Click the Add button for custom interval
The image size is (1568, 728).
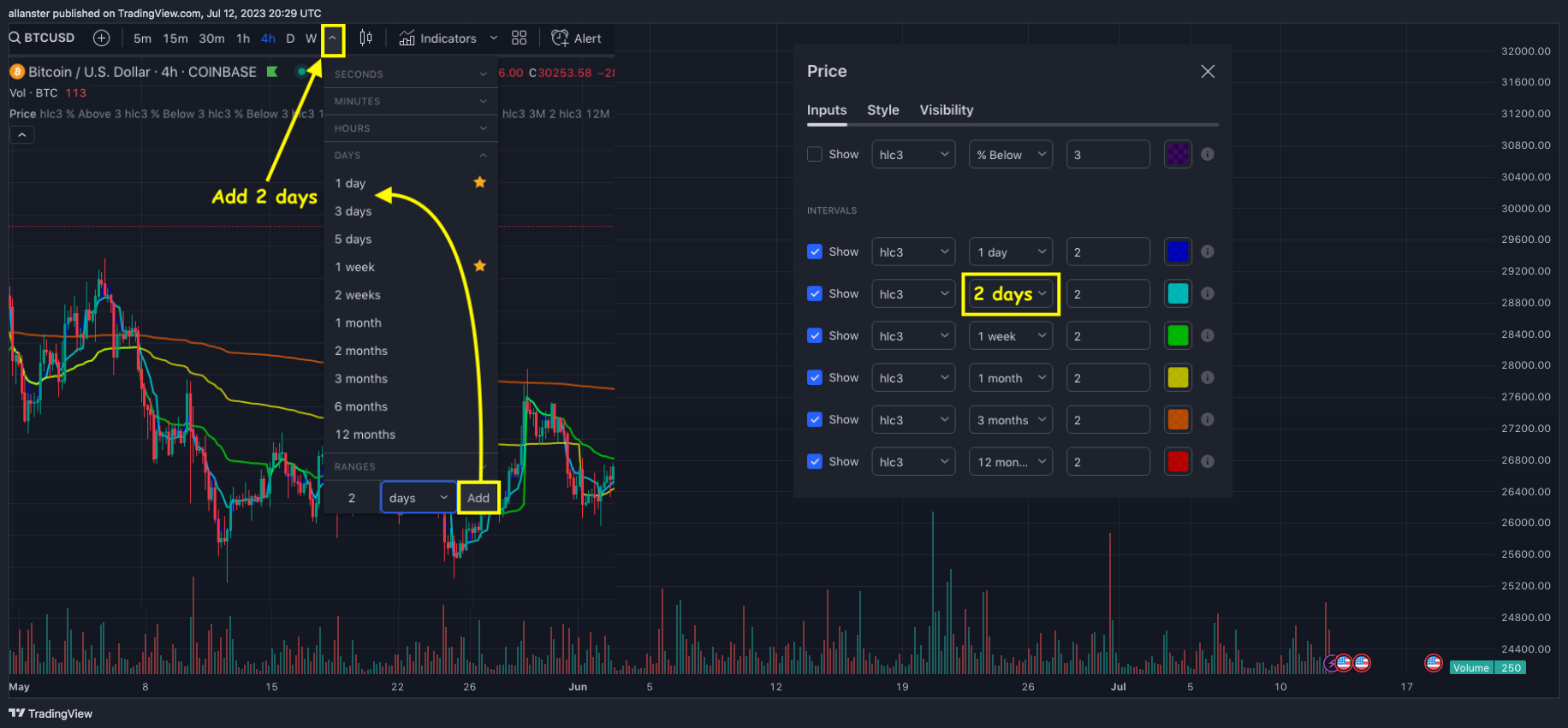point(478,498)
